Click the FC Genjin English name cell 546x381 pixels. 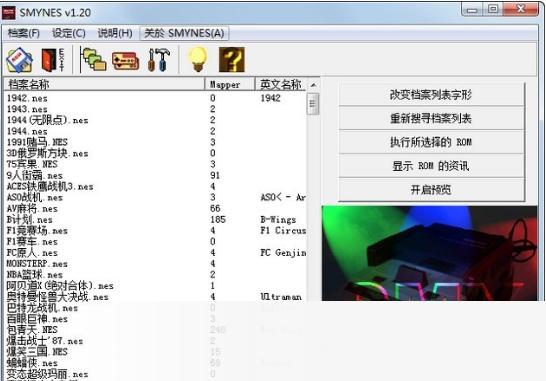pyautogui.click(x=283, y=252)
